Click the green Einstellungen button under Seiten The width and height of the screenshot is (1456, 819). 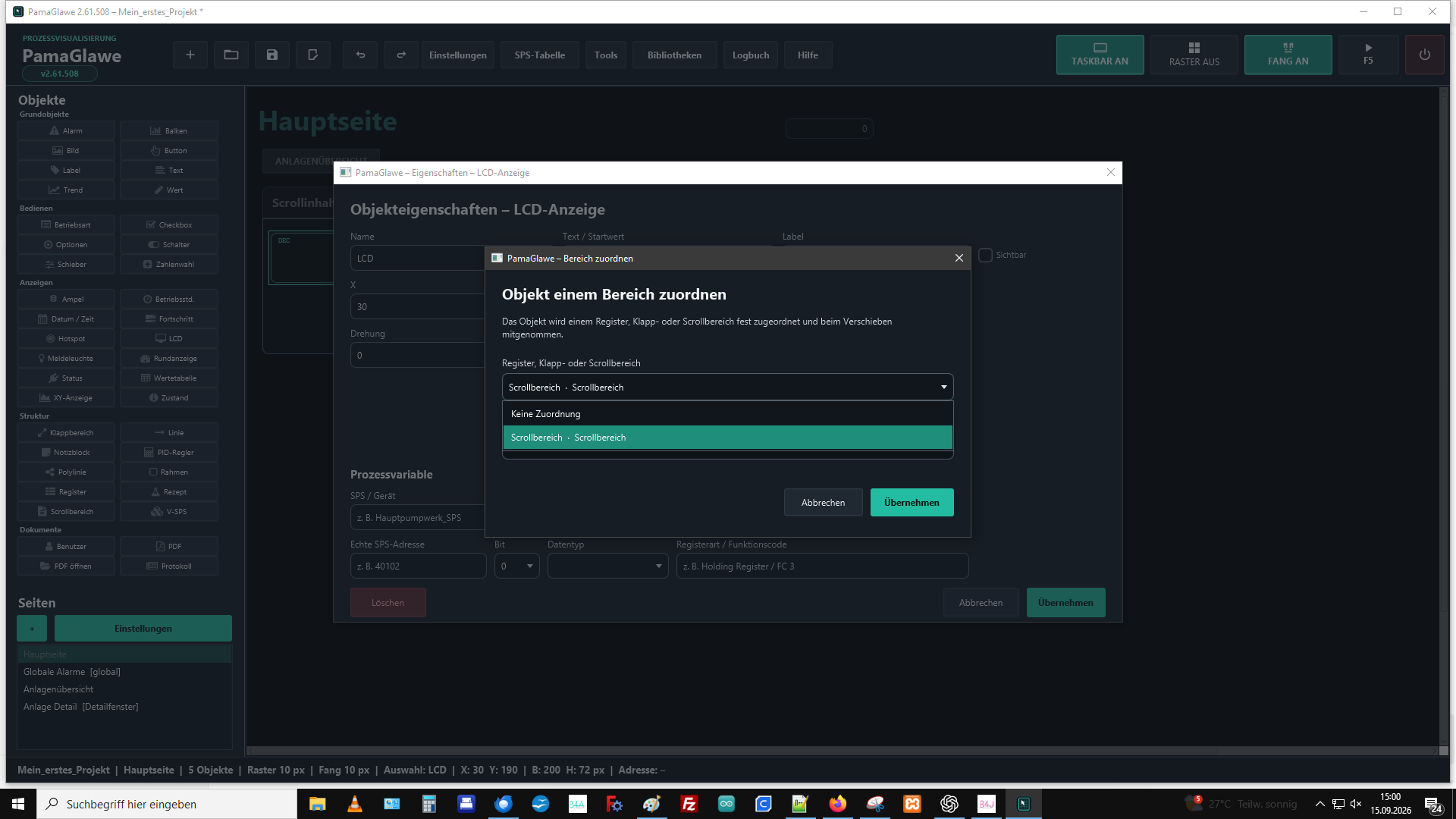143,628
